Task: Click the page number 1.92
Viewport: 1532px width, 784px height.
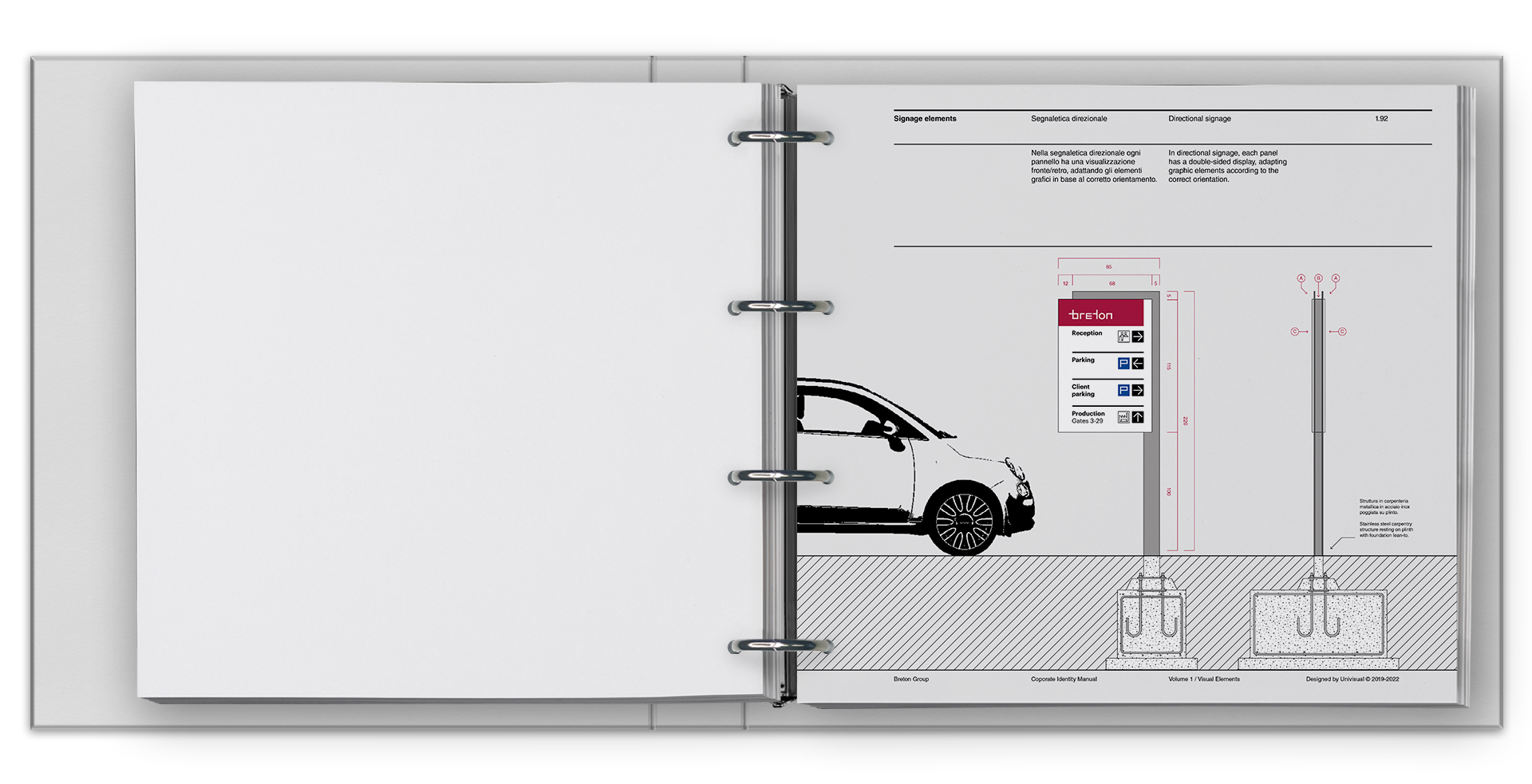Action: tap(1381, 119)
